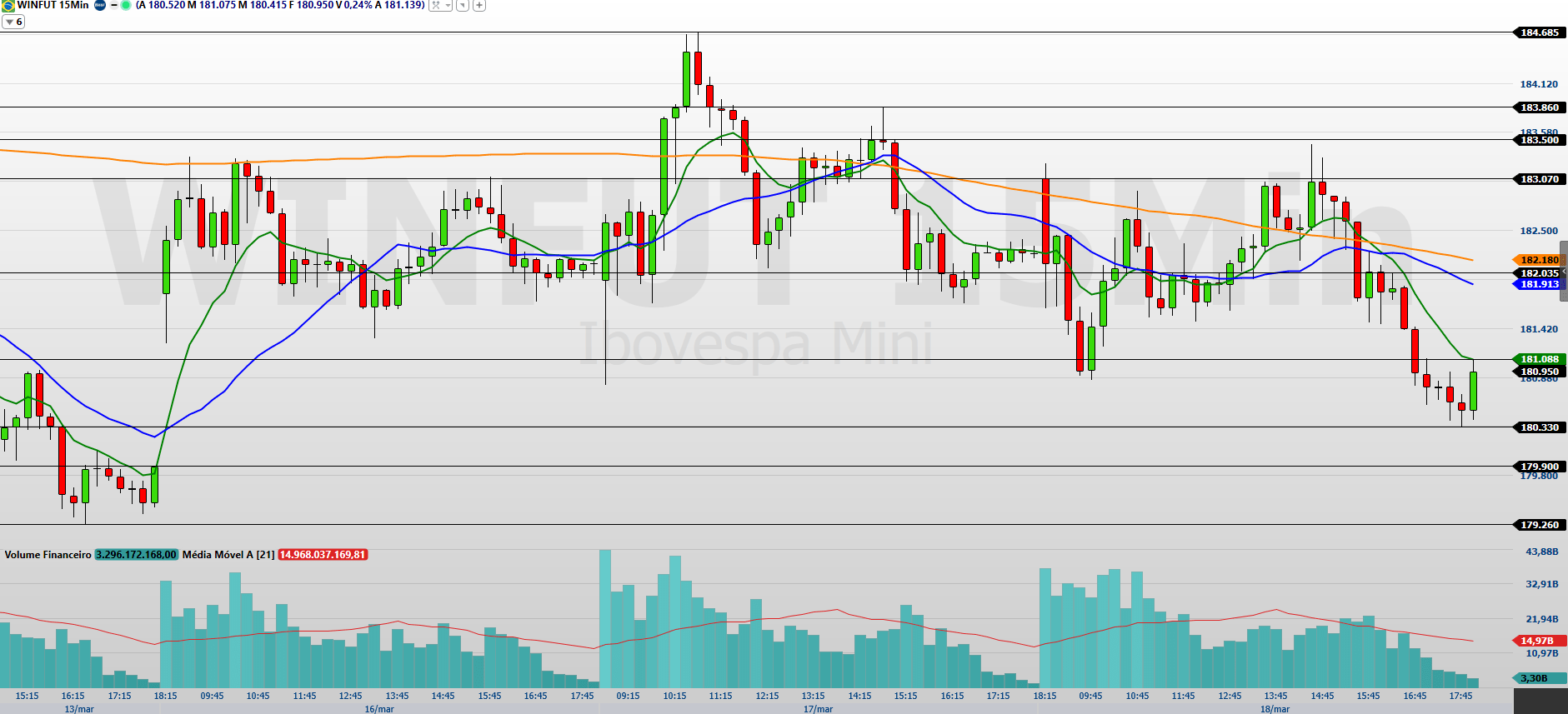Click the WINFUT 15Min chart title

coord(53,5)
